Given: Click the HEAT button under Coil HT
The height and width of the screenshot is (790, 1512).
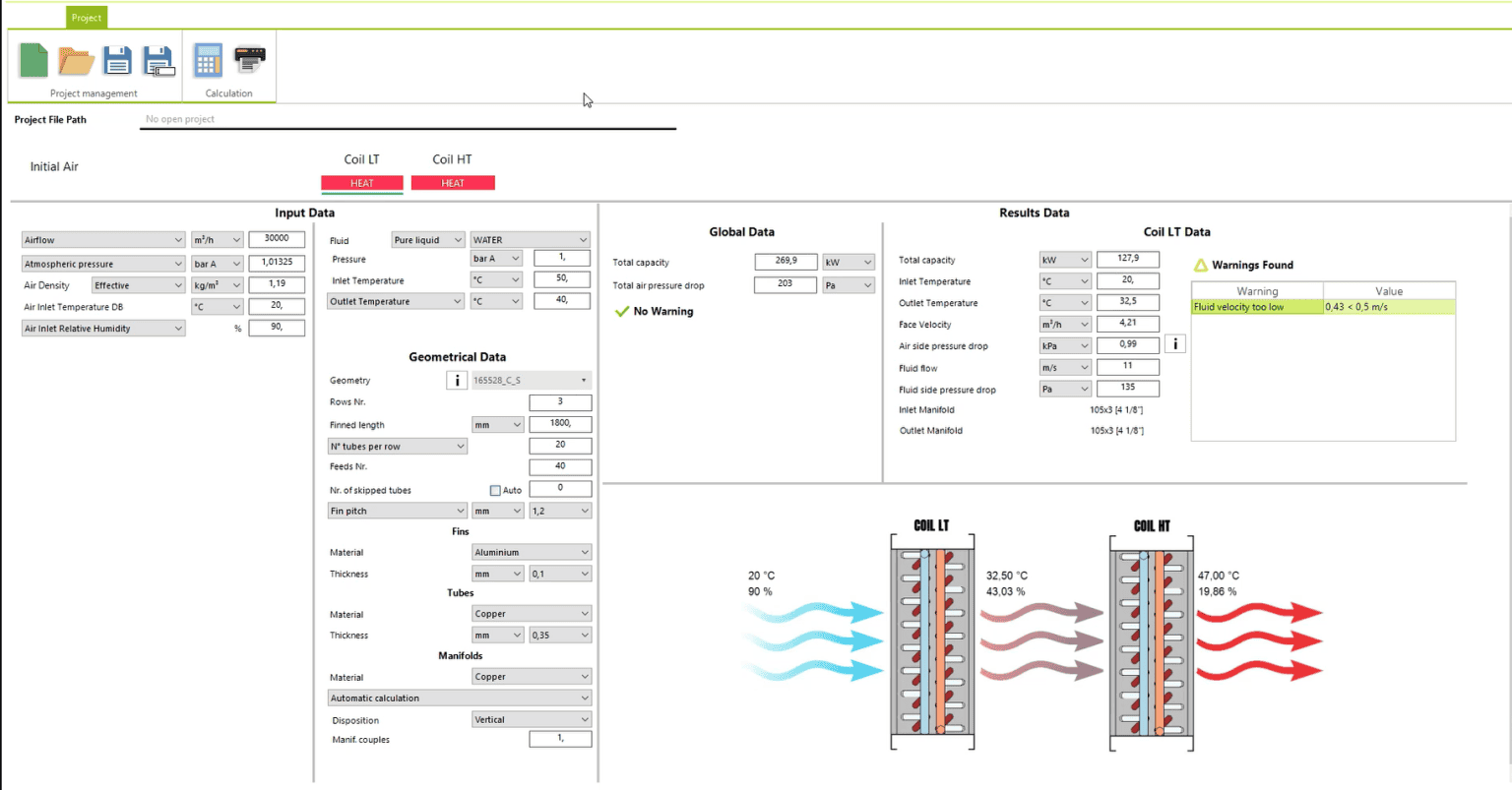Looking at the screenshot, I should tap(453, 183).
